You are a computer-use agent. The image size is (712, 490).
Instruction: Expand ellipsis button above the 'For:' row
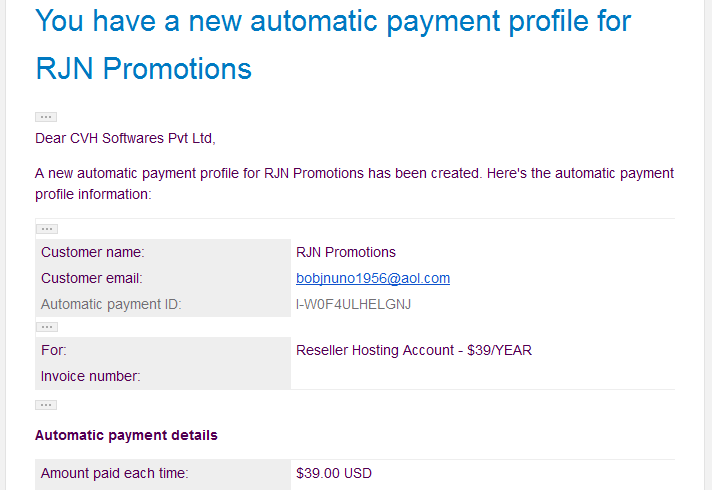click(x=47, y=327)
